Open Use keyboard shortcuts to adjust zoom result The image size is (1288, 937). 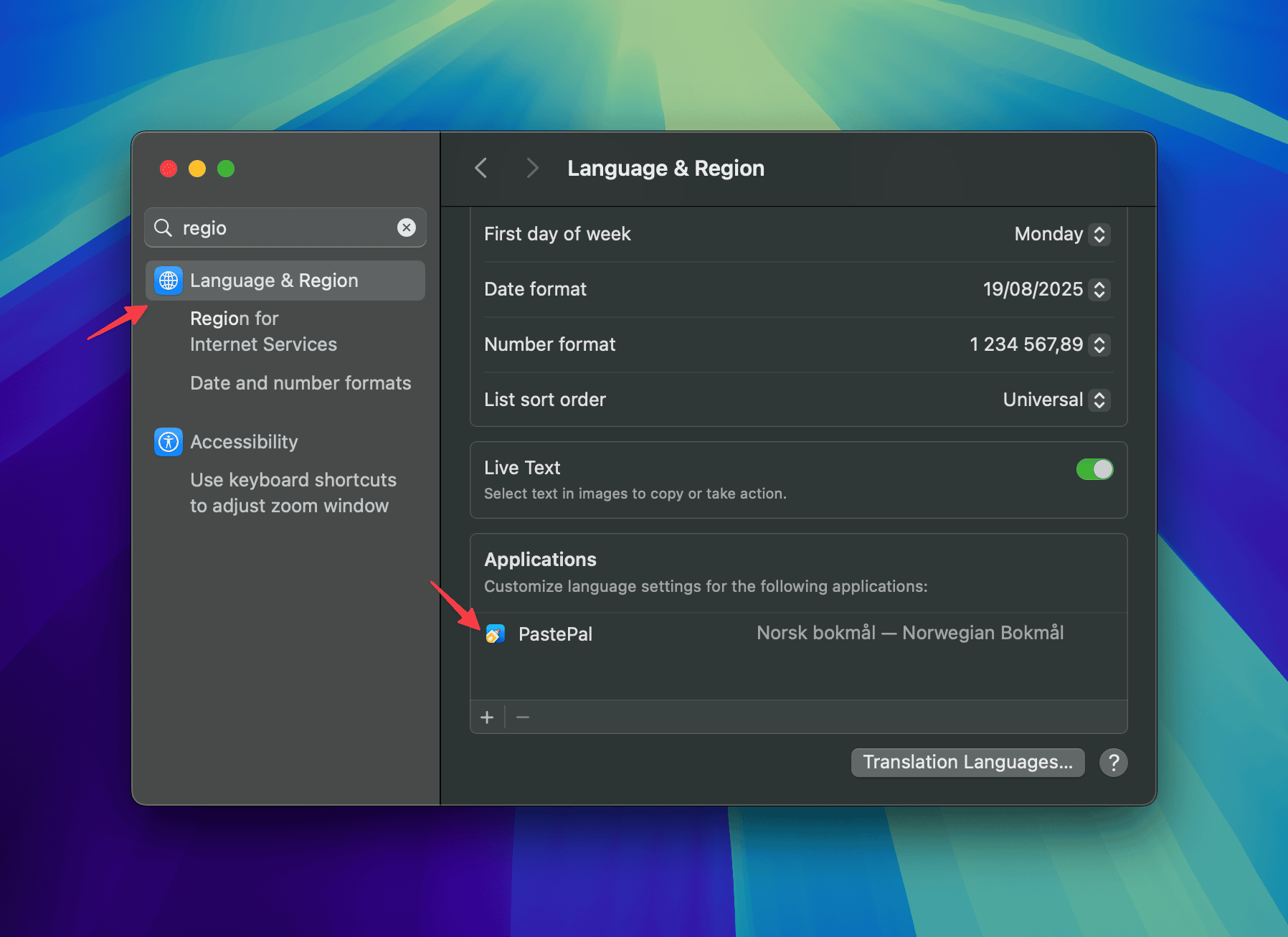pos(293,493)
